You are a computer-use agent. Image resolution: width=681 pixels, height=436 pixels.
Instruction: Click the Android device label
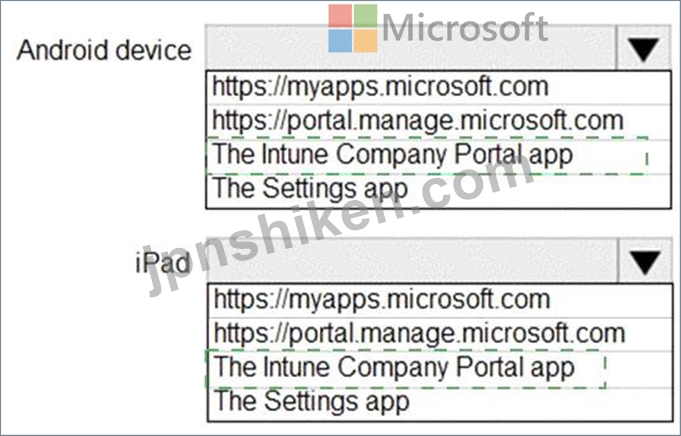[104, 50]
